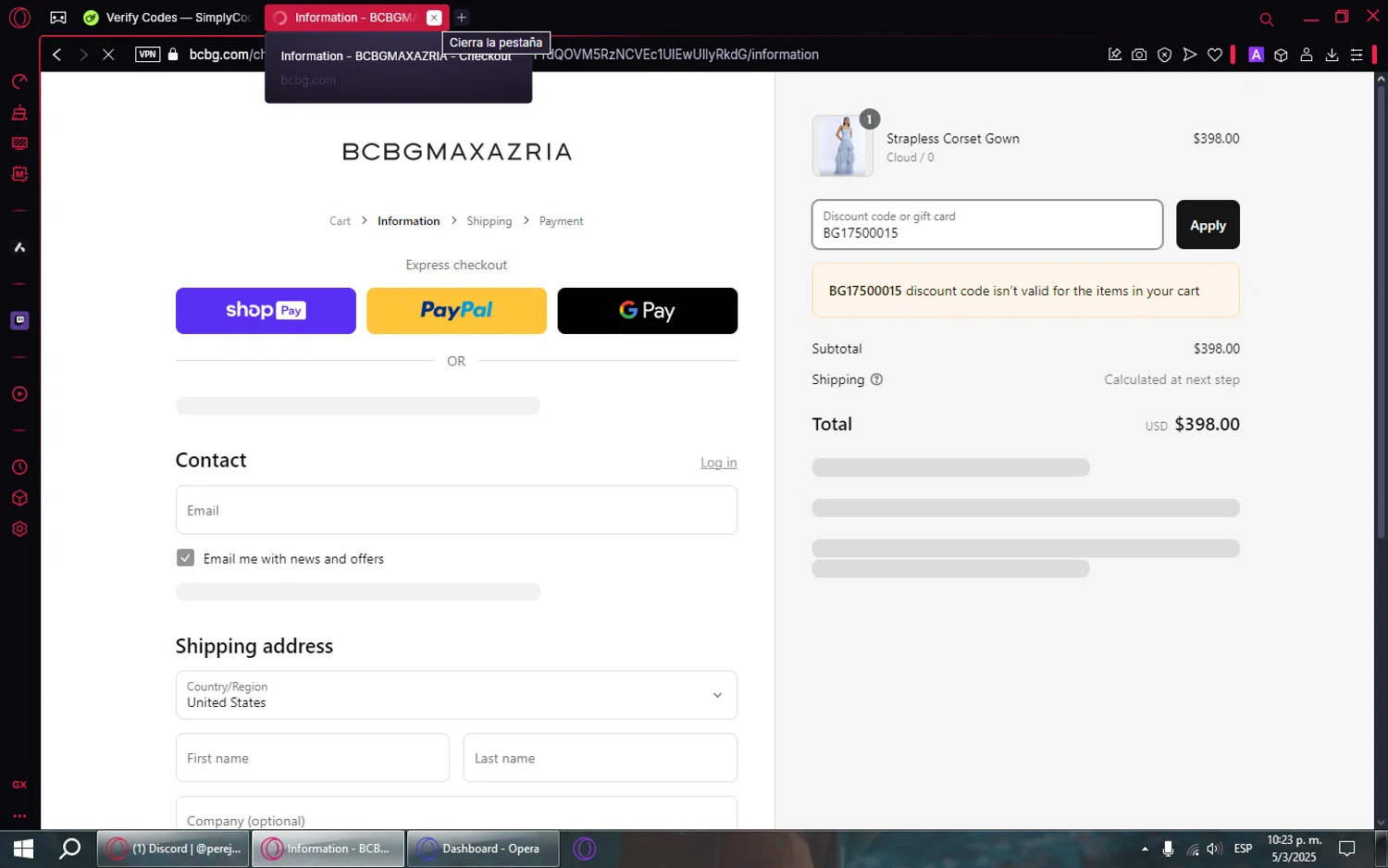Focus the discount code field
1388x868 pixels.
coord(987,225)
